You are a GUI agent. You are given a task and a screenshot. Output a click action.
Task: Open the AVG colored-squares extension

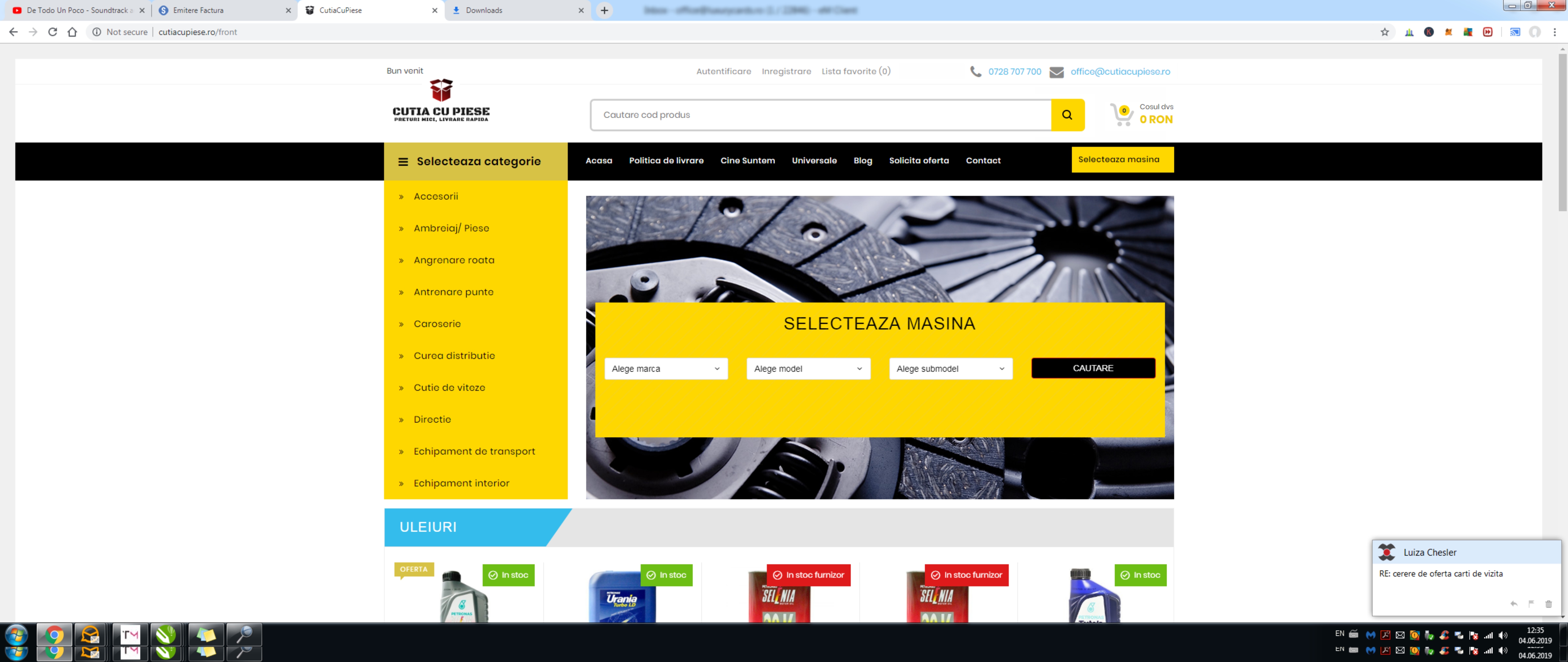click(1468, 32)
